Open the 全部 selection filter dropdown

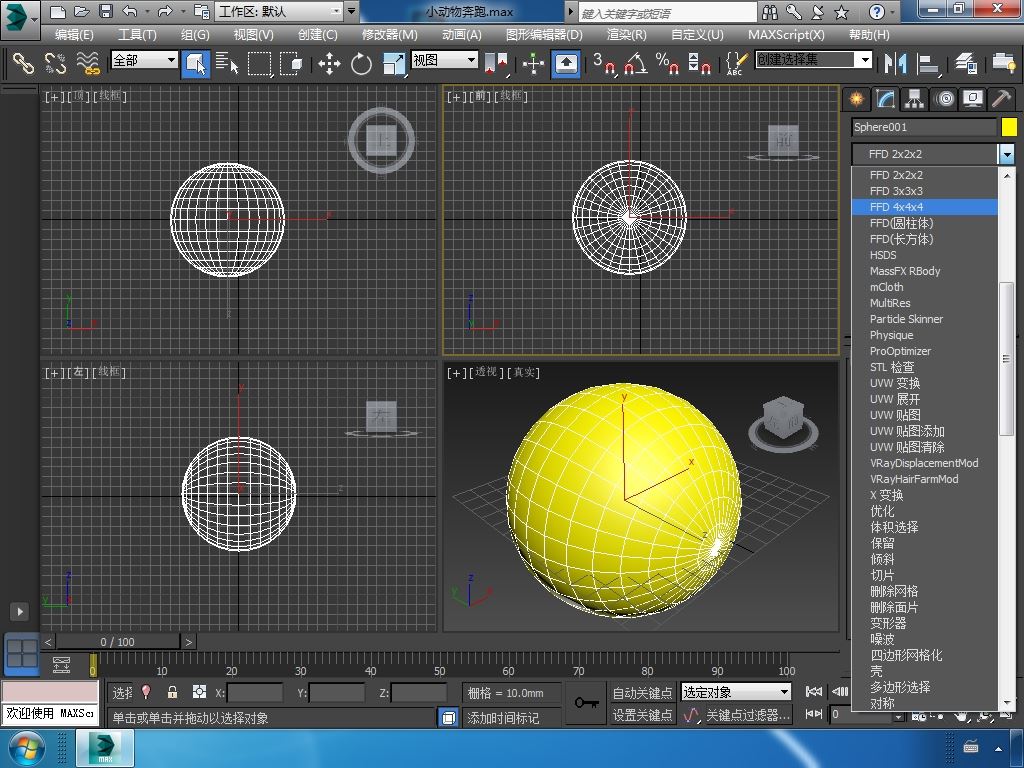[144, 60]
